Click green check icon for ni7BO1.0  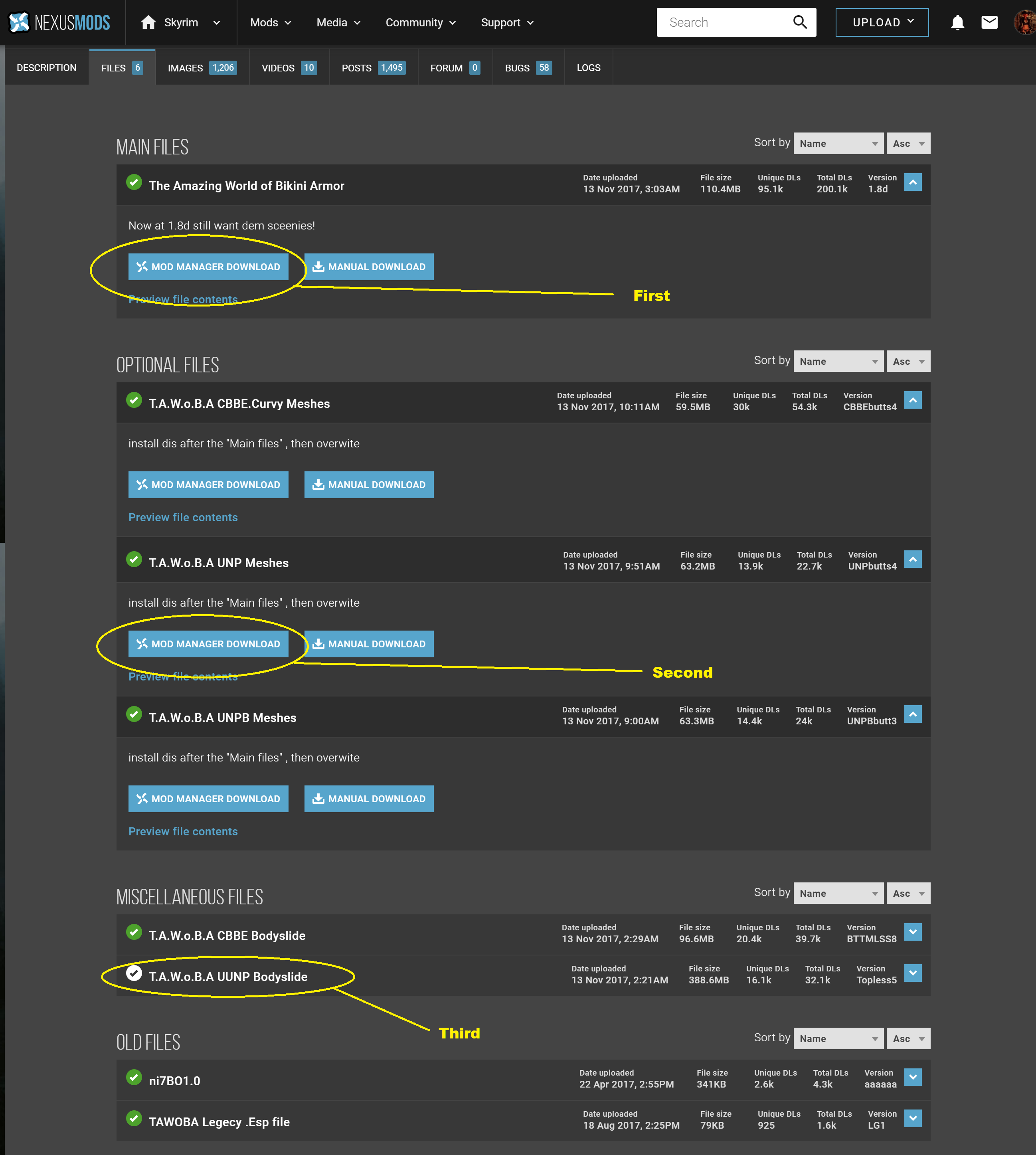[134, 1077]
